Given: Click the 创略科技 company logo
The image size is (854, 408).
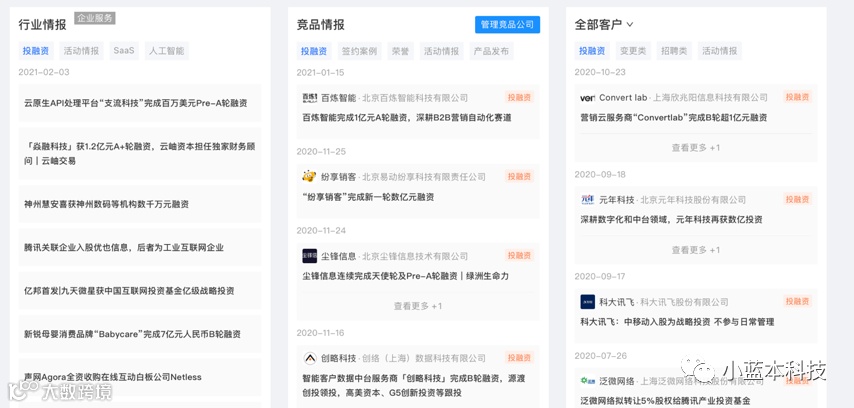Looking at the screenshot, I should pos(309,358).
